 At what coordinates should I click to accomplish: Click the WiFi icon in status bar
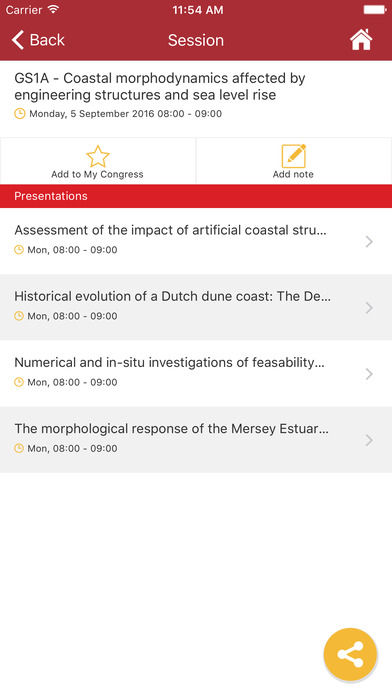point(54,10)
